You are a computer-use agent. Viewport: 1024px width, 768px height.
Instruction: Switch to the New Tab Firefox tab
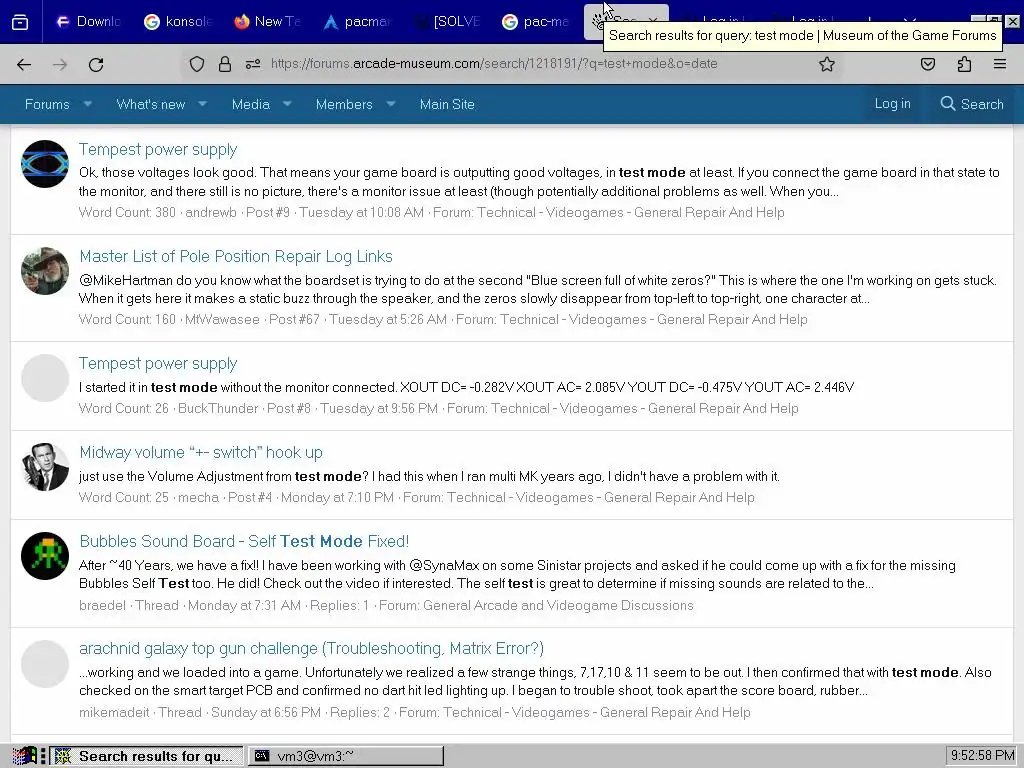(x=268, y=22)
